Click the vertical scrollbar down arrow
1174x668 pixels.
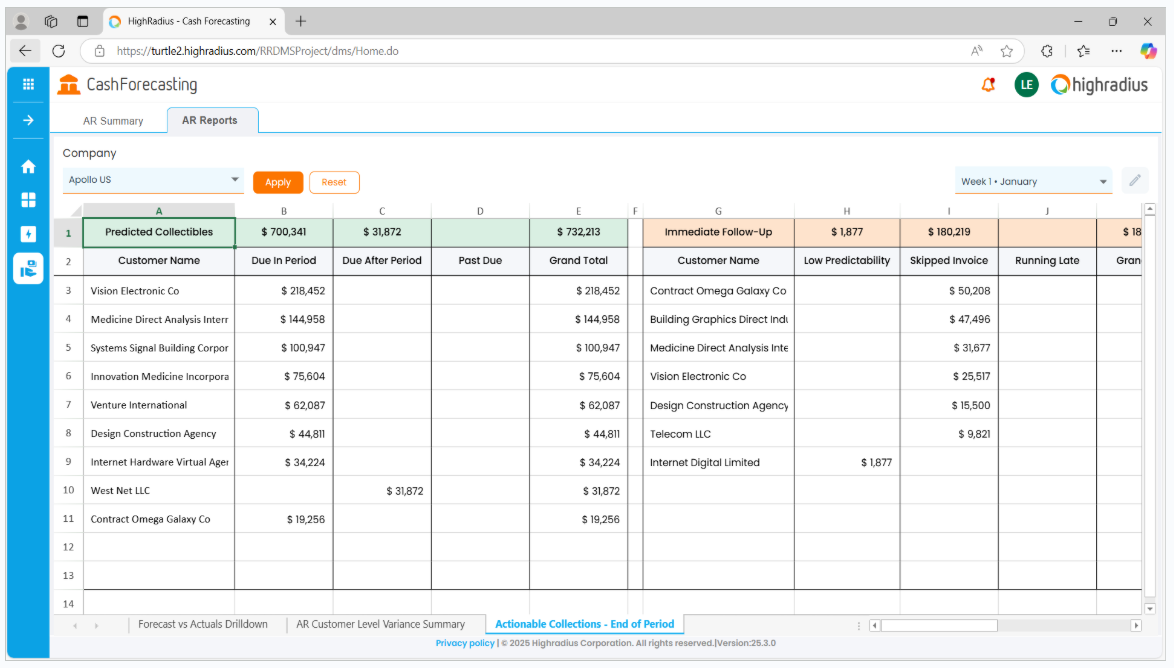click(x=1150, y=609)
